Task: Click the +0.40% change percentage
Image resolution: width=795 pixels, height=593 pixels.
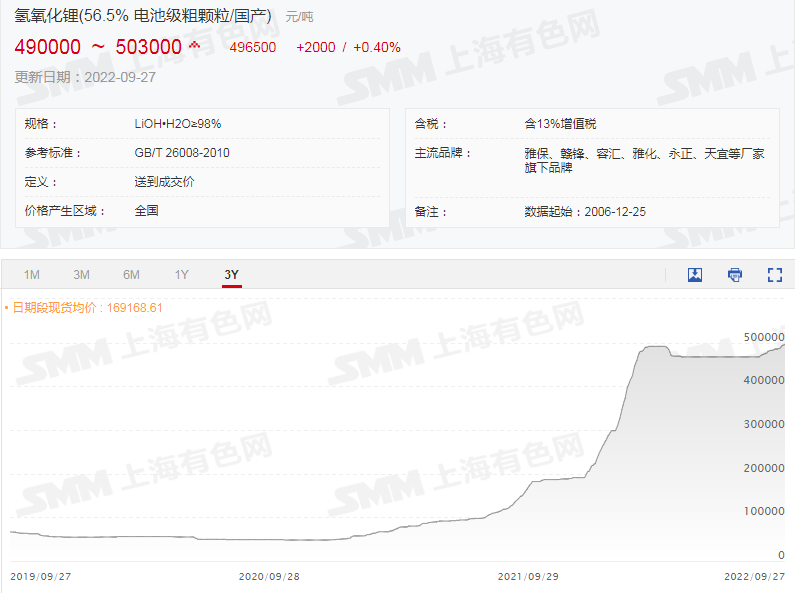Action: tap(377, 47)
